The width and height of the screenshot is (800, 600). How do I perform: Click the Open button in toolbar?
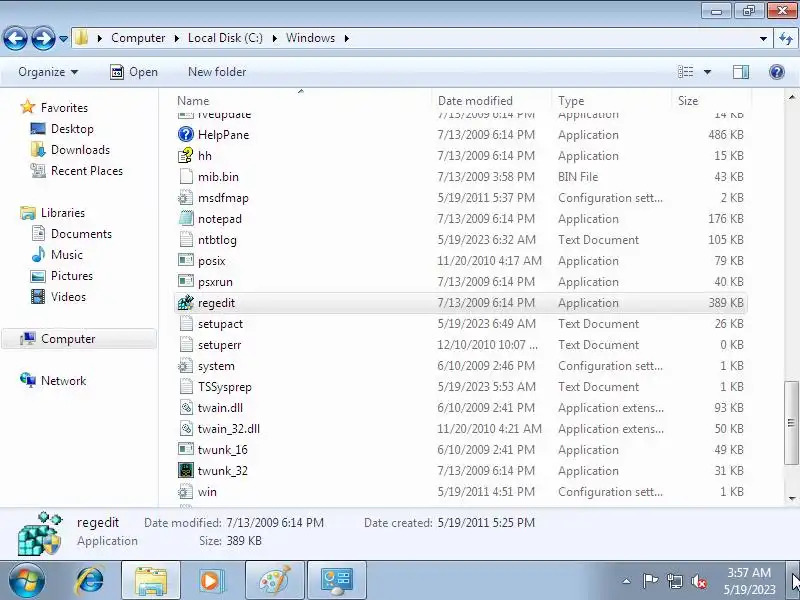pyautogui.click(x=134, y=72)
